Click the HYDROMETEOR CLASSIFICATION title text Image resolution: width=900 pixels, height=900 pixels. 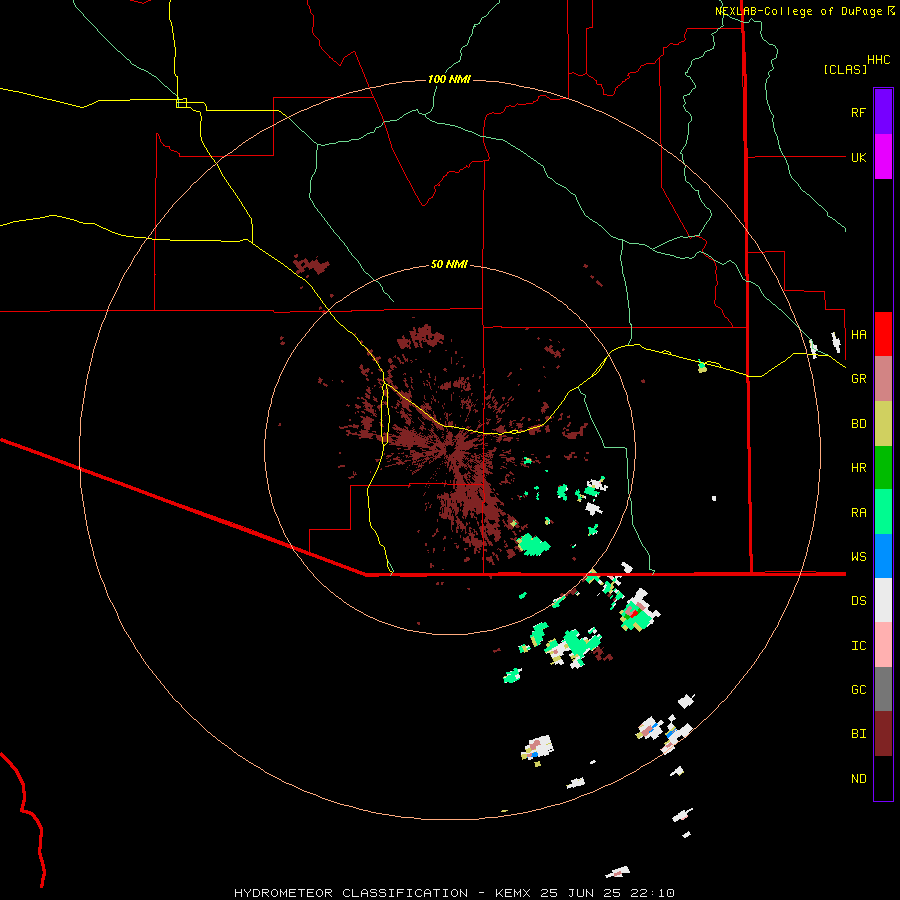click(x=351, y=893)
